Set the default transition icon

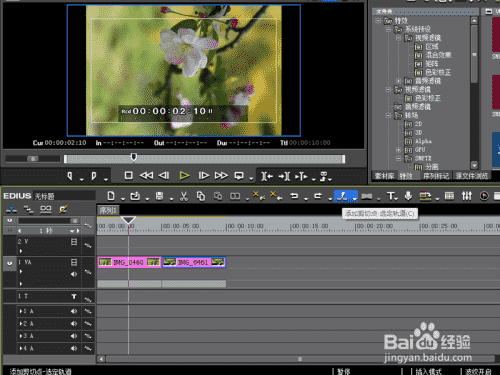point(367,196)
